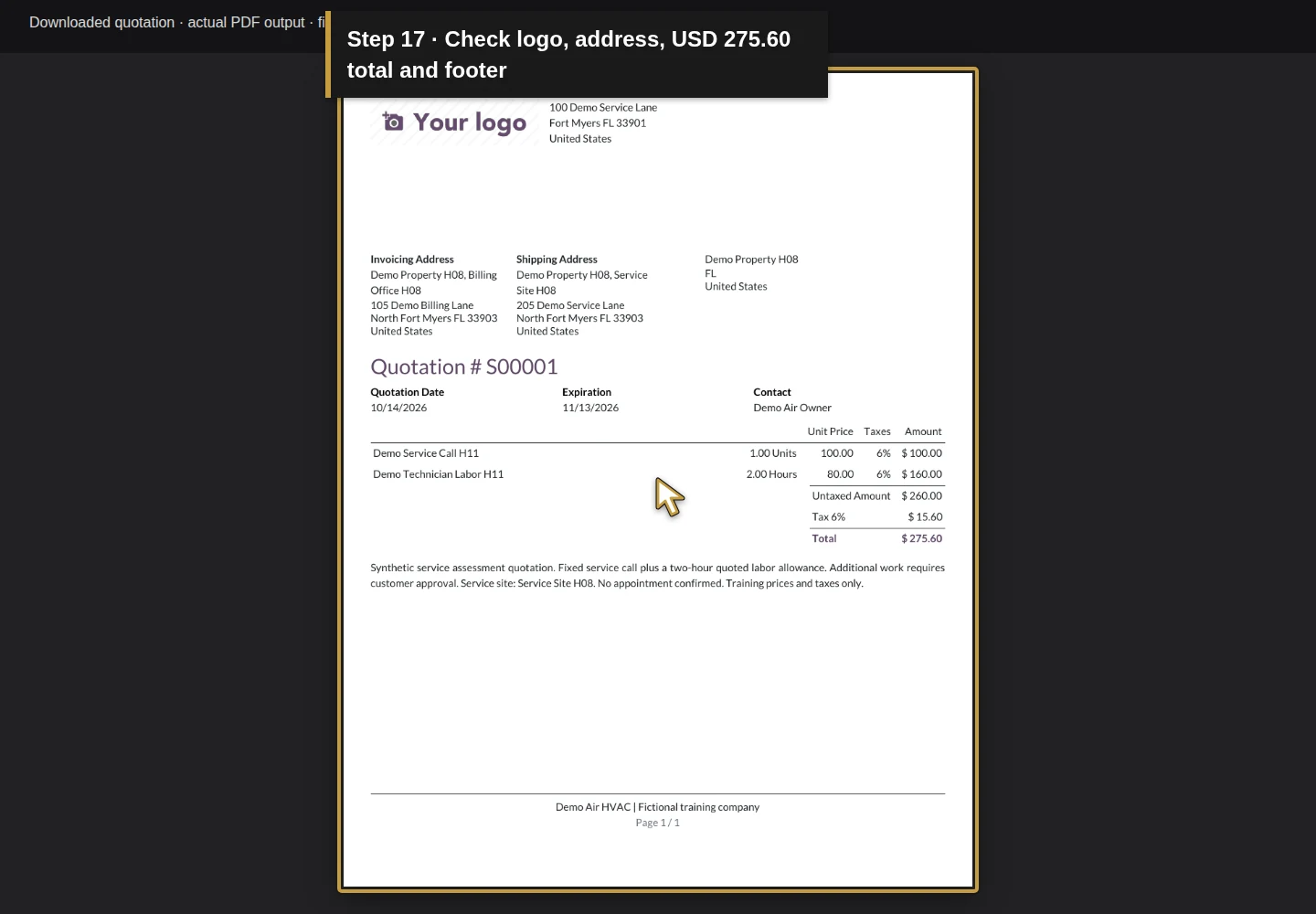Screen dimensions: 1316x914
Task: Select the "Tax 6%" label
Action: coord(829,517)
